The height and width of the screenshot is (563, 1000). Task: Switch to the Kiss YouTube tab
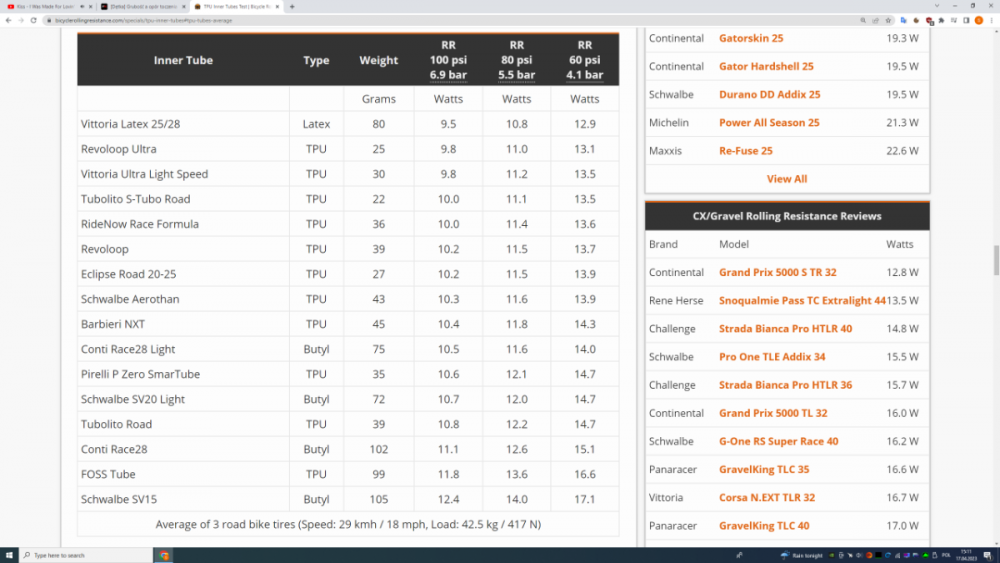(48, 6)
